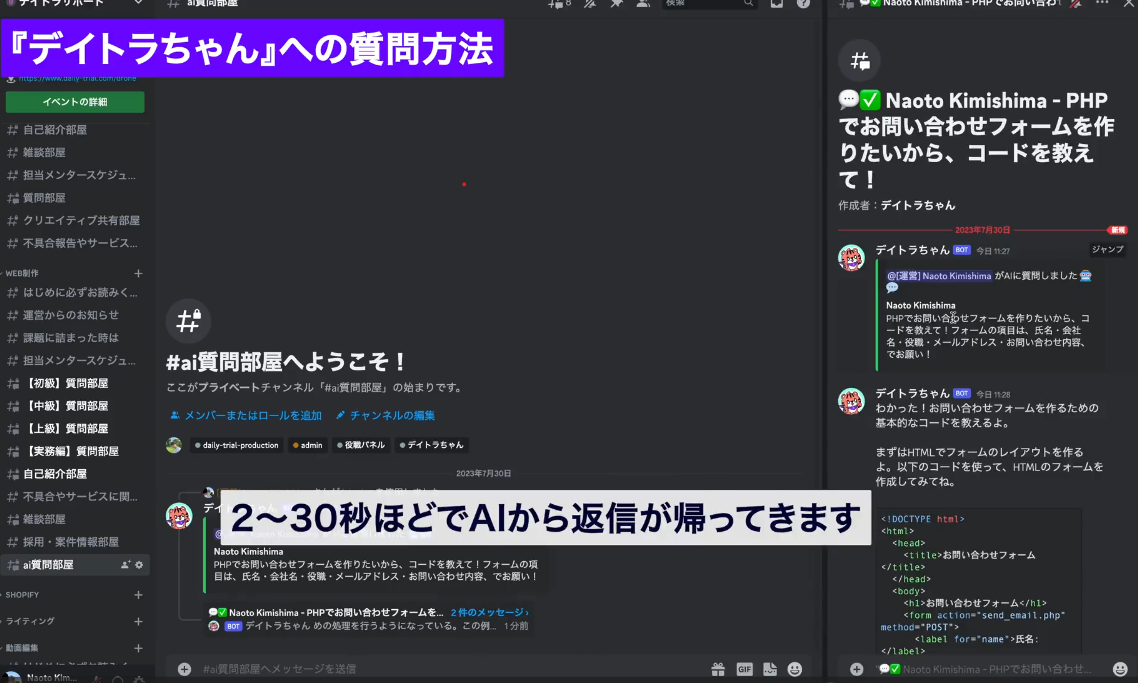Click @[運営] Naoto Kimishima mention in thread

939,276
